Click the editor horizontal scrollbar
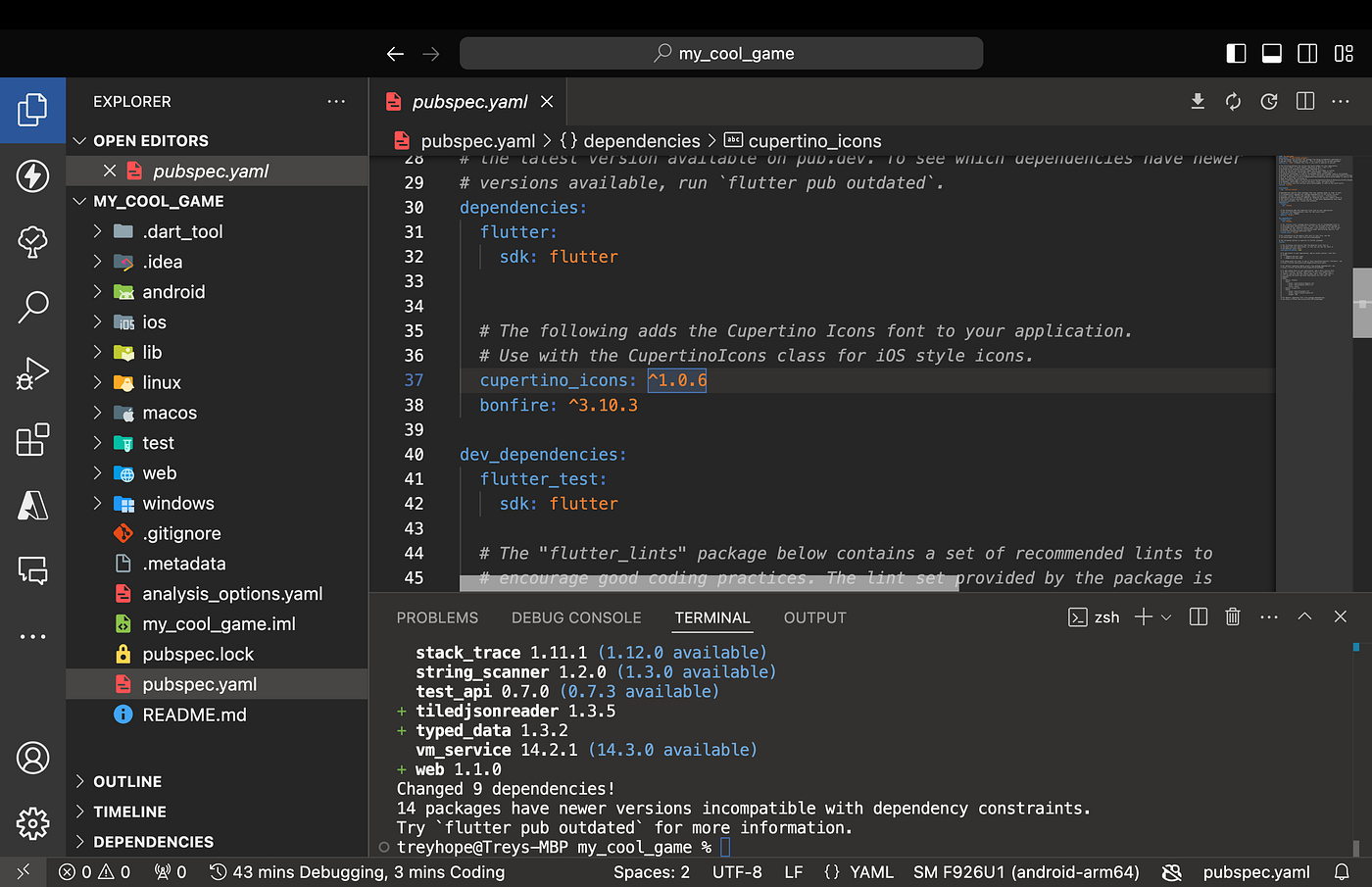Viewport: 1372px width, 887px height. [x=709, y=582]
